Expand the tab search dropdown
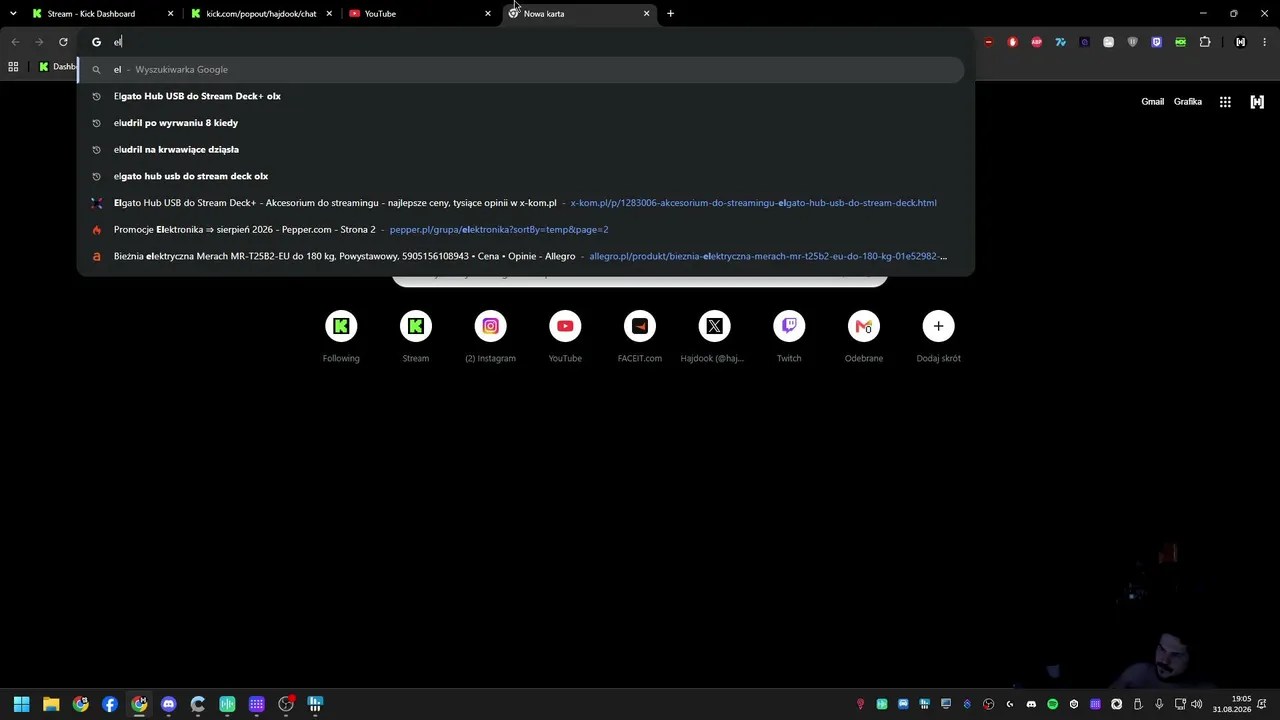The height and width of the screenshot is (720, 1280). tap(13, 14)
